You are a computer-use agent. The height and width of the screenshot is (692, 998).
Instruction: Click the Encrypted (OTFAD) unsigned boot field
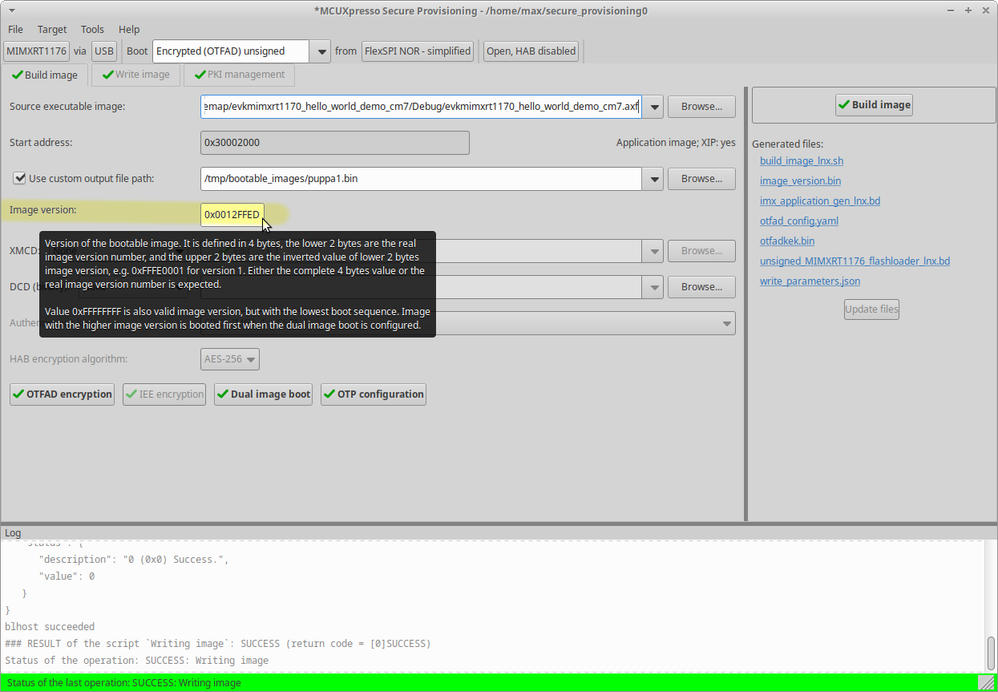coord(230,52)
